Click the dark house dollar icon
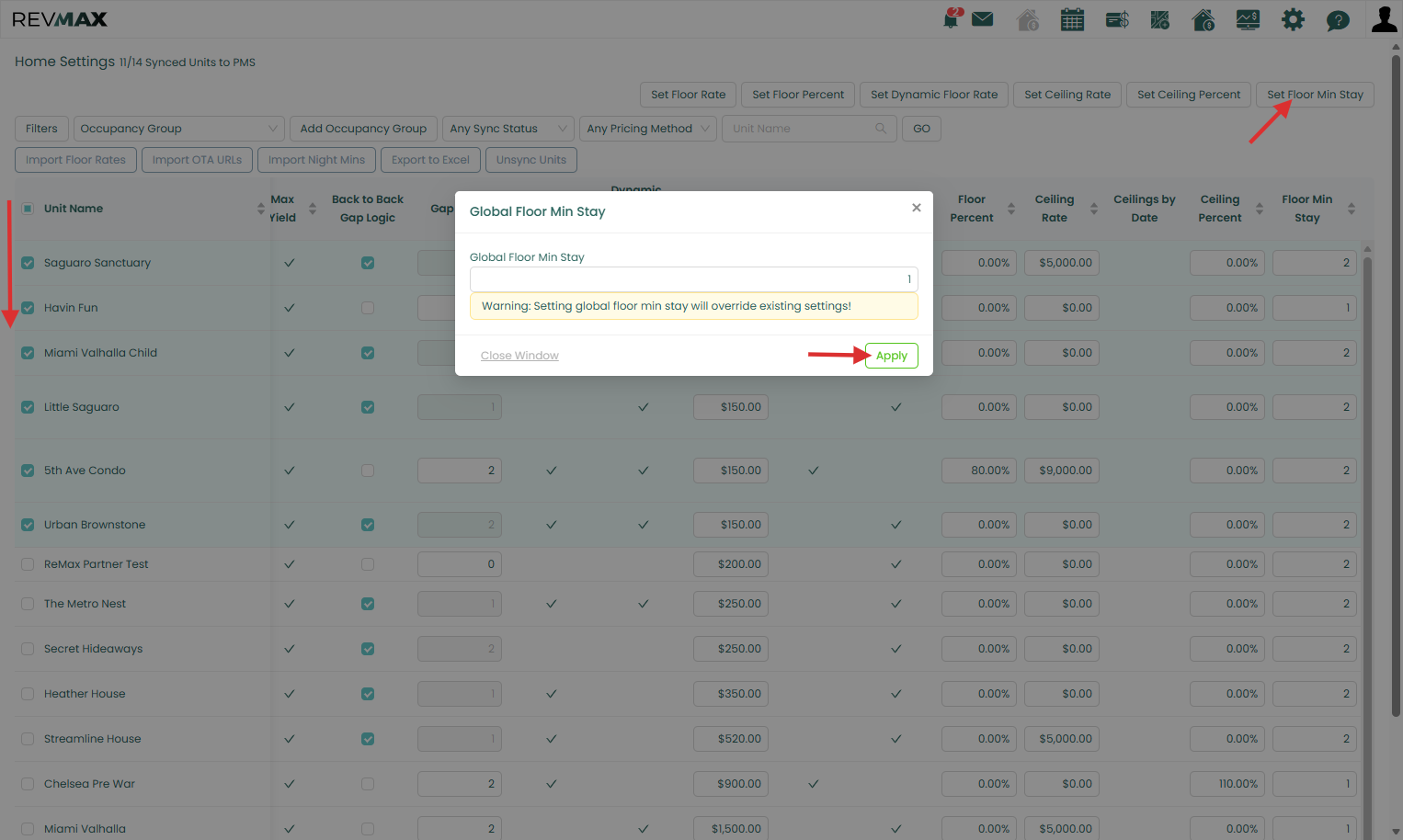 (x=1203, y=19)
